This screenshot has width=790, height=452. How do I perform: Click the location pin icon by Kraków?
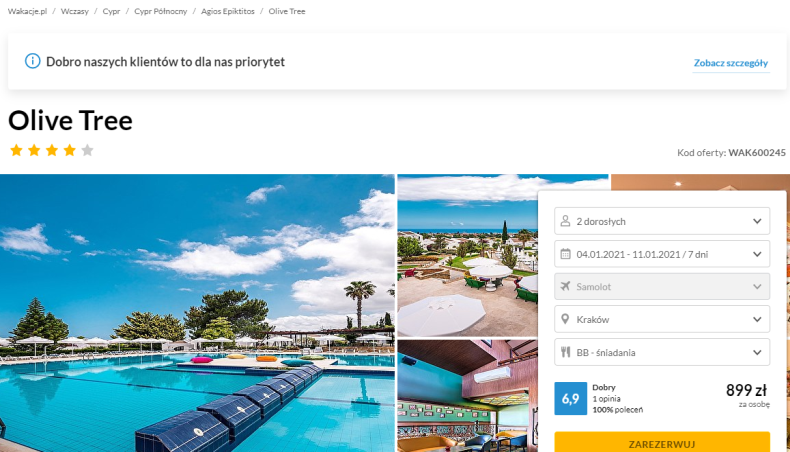click(x=565, y=319)
